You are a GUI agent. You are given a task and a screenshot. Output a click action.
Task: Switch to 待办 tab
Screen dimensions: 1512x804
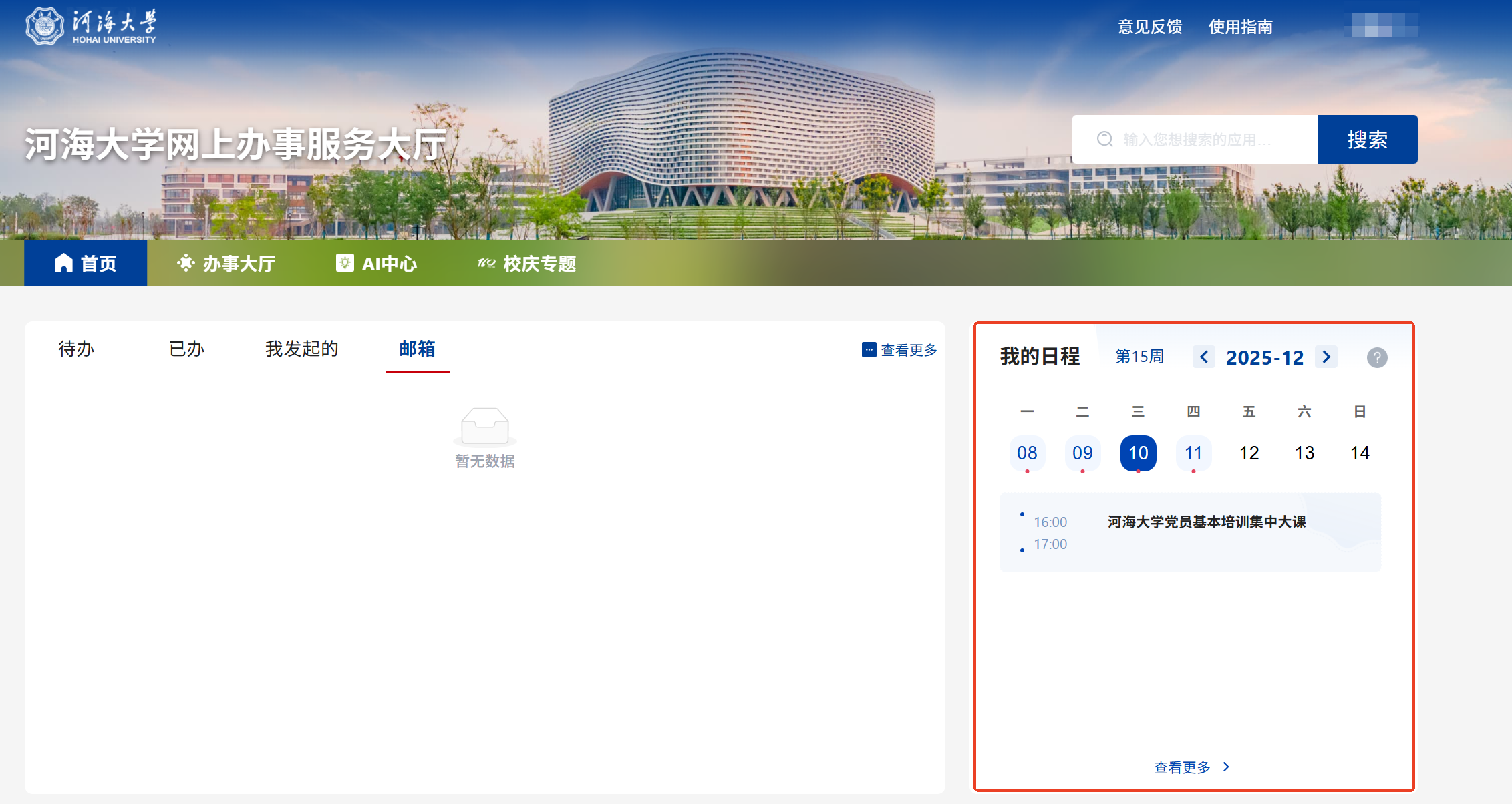coord(76,349)
